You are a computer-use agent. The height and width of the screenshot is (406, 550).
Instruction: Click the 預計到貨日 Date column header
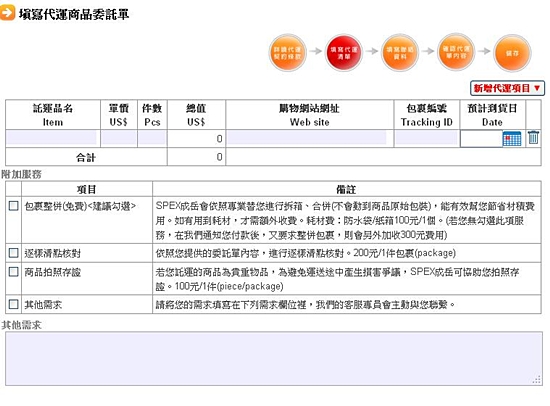pyautogui.click(x=492, y=115)
